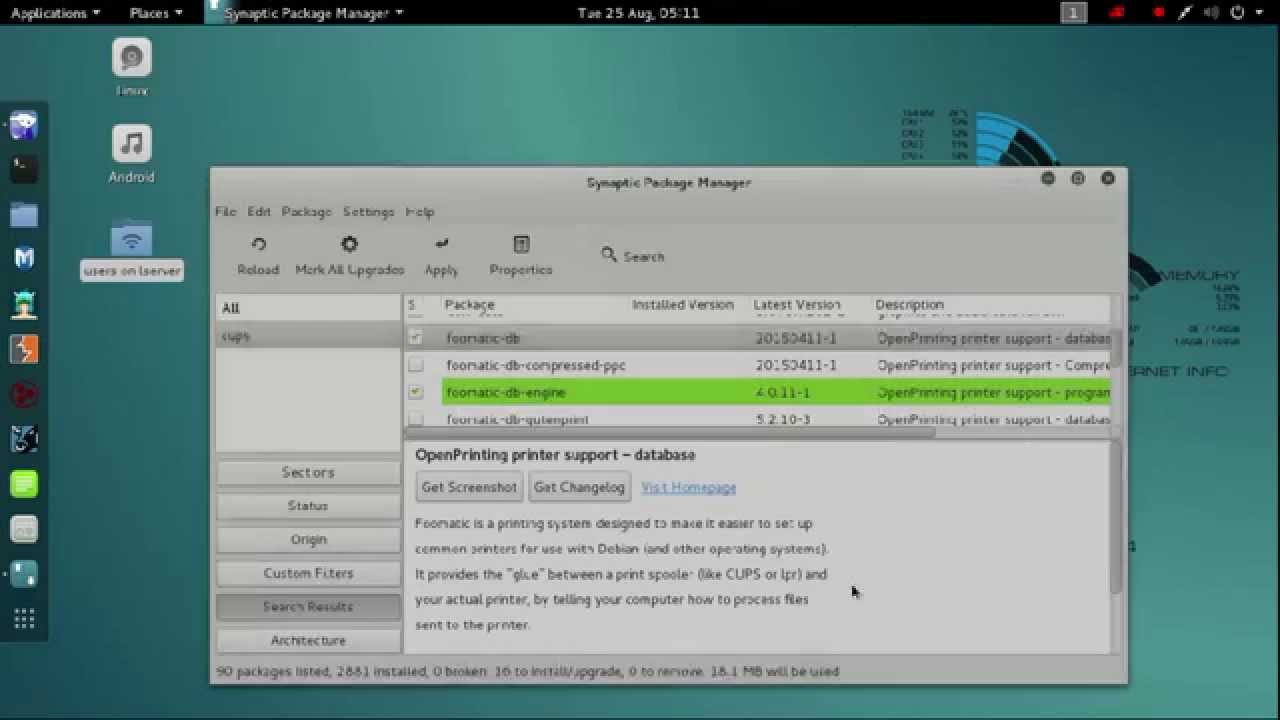This screenshot has height=720, width=1280.
Task: Switch to the Architecture filter
Action: click(308, 640)
